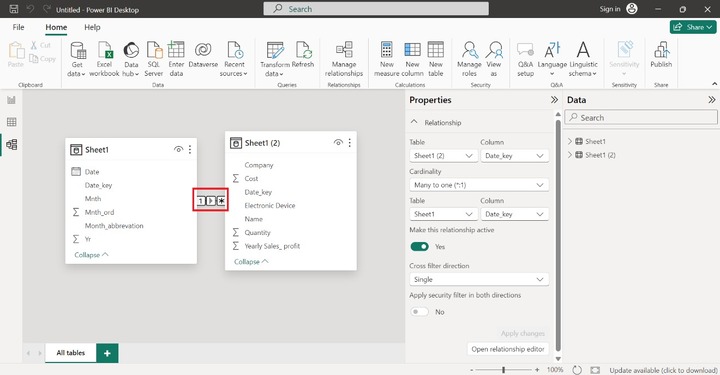Toggle Apply security filter in both directions
Image resolution: width=720 pixels, height=375 pixels.
click(419, 312)
